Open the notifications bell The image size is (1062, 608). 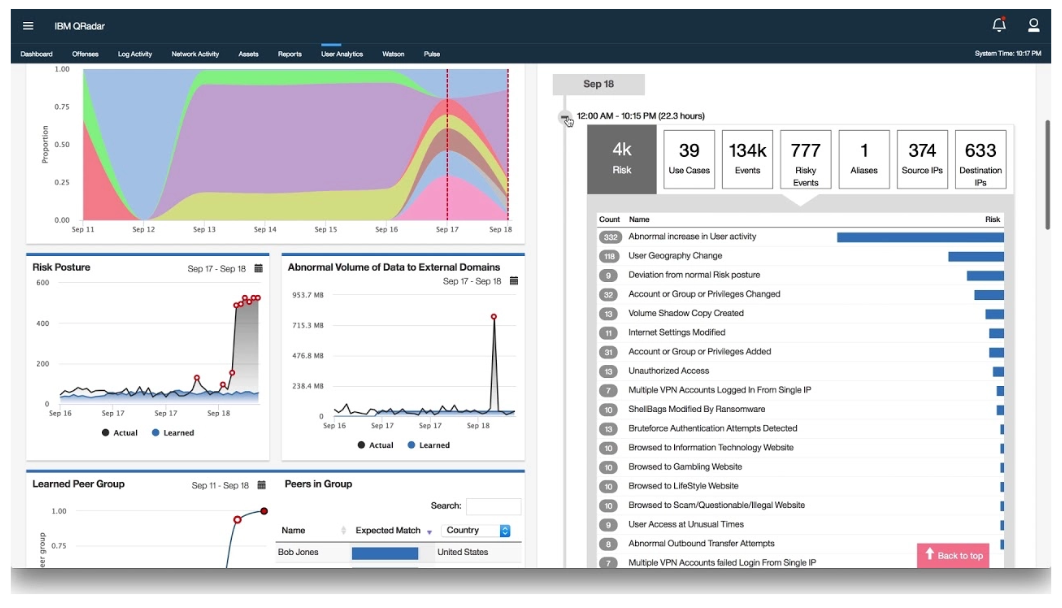point(998,25)
